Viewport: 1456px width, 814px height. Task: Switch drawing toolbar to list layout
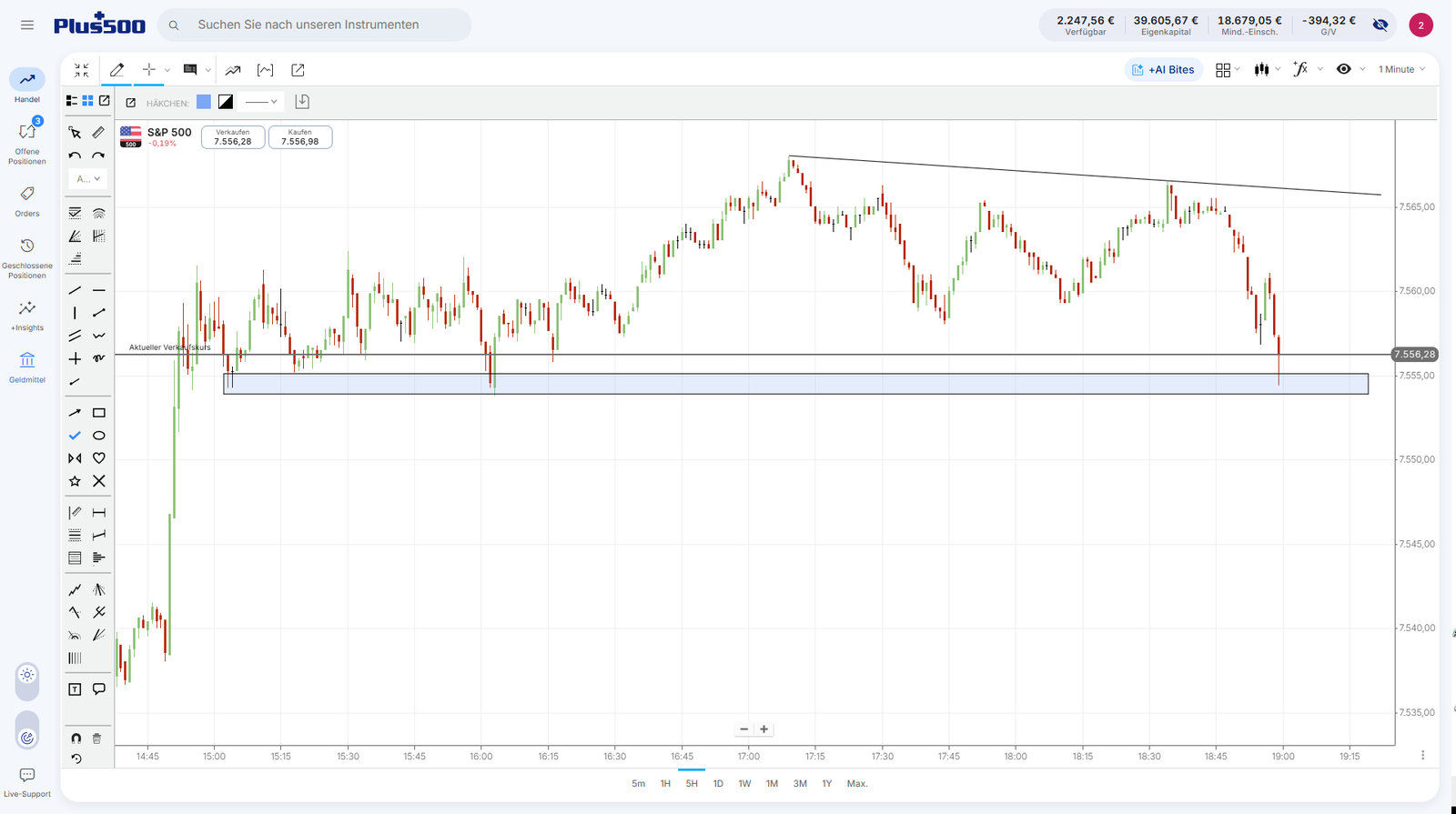pyautogui.click(x=72, y=101)
